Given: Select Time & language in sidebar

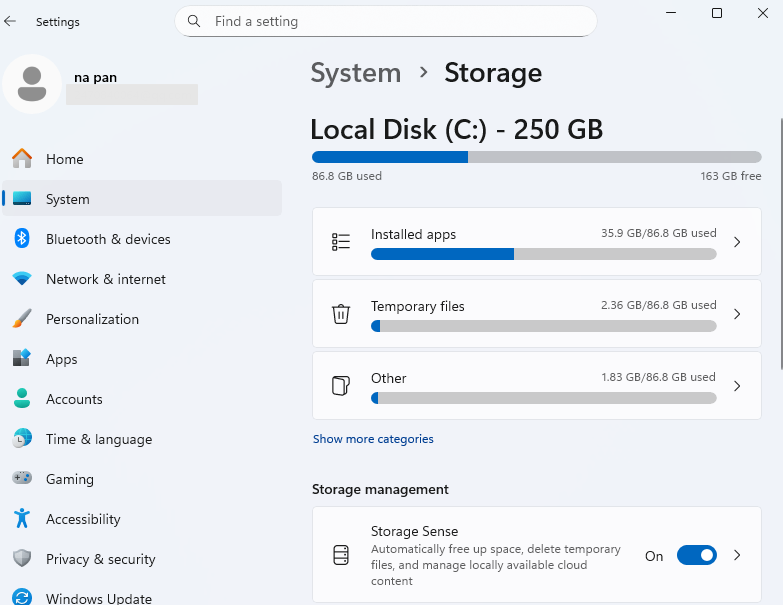Looking at the screenshot, I should 99,439.
